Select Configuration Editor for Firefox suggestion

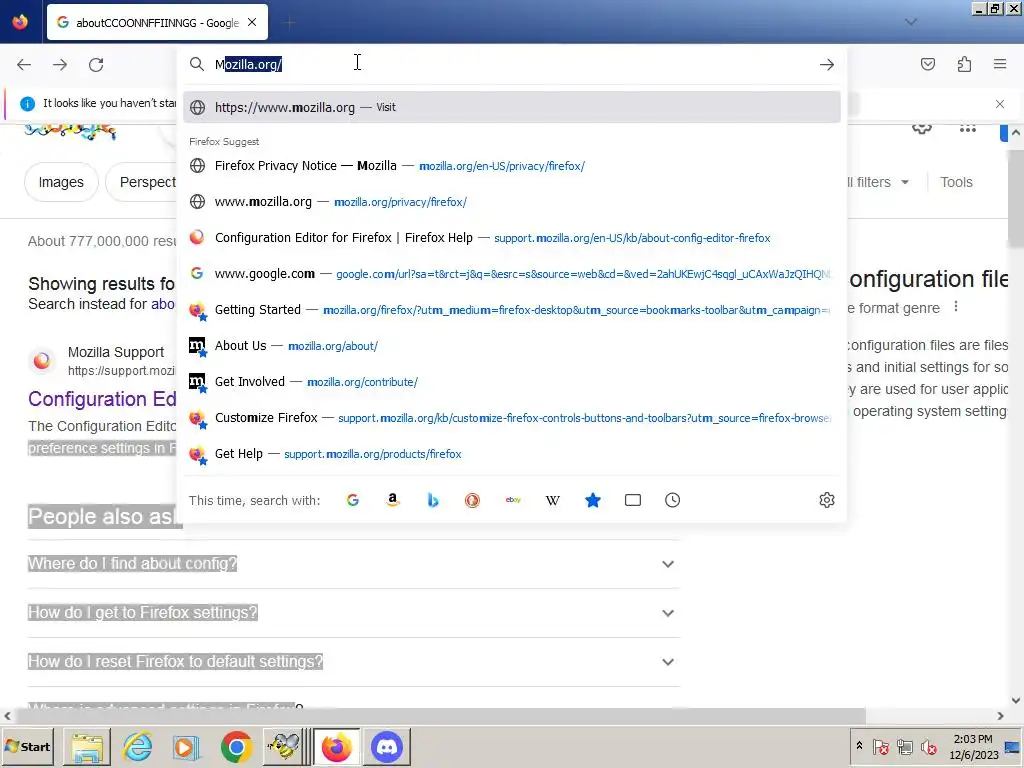pos(511,238)
